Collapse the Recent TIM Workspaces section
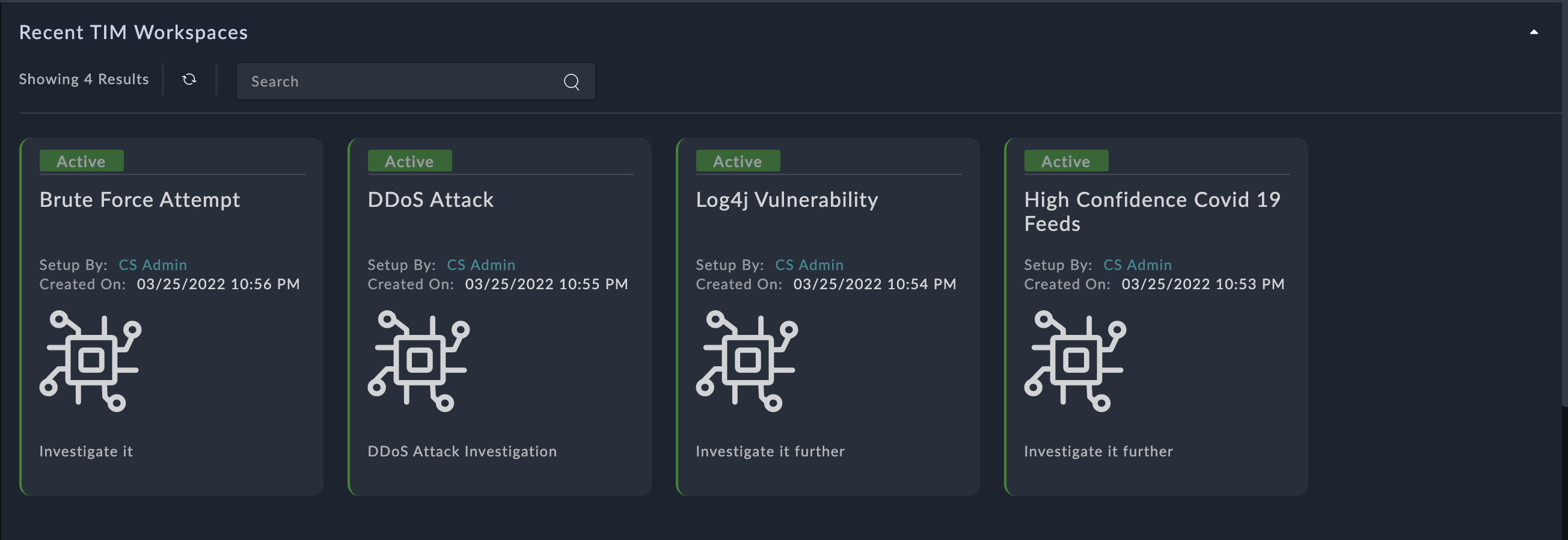 1533,32
